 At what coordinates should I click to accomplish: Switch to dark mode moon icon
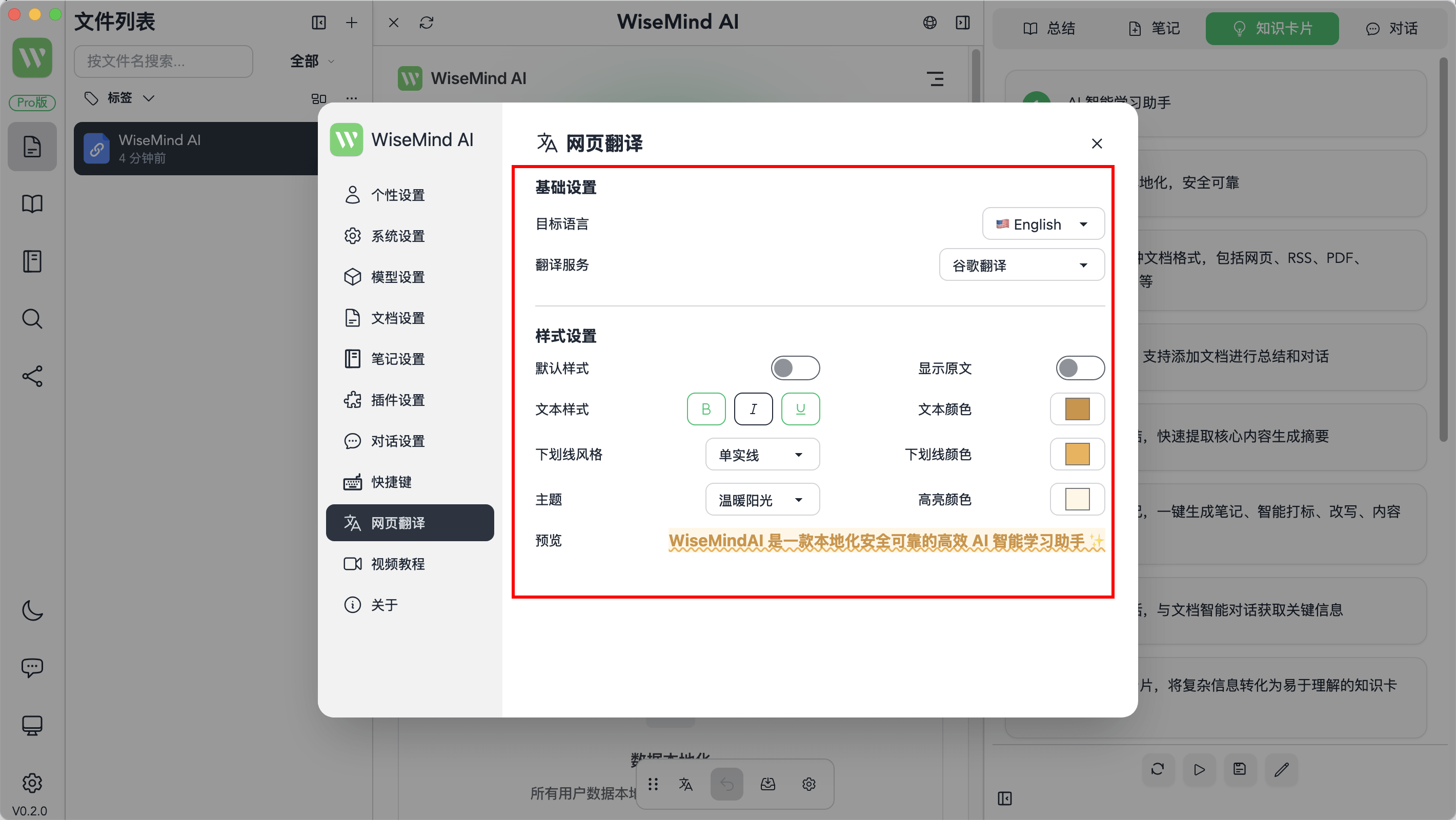[x=32, y=610]
